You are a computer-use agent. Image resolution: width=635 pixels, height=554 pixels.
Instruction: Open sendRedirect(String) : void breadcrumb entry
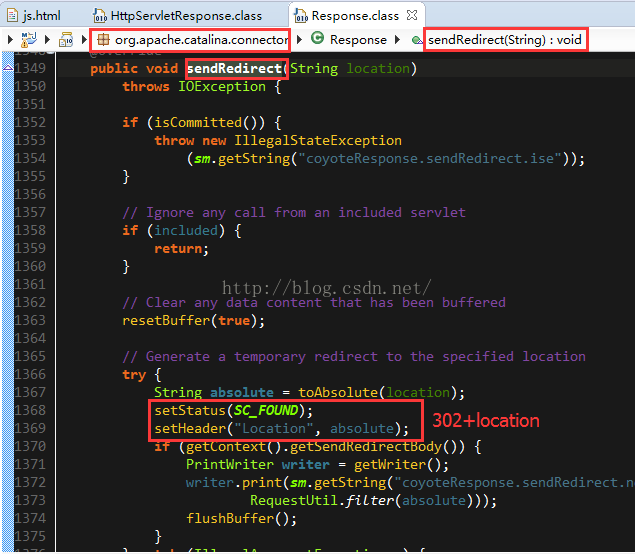(505, 40)
